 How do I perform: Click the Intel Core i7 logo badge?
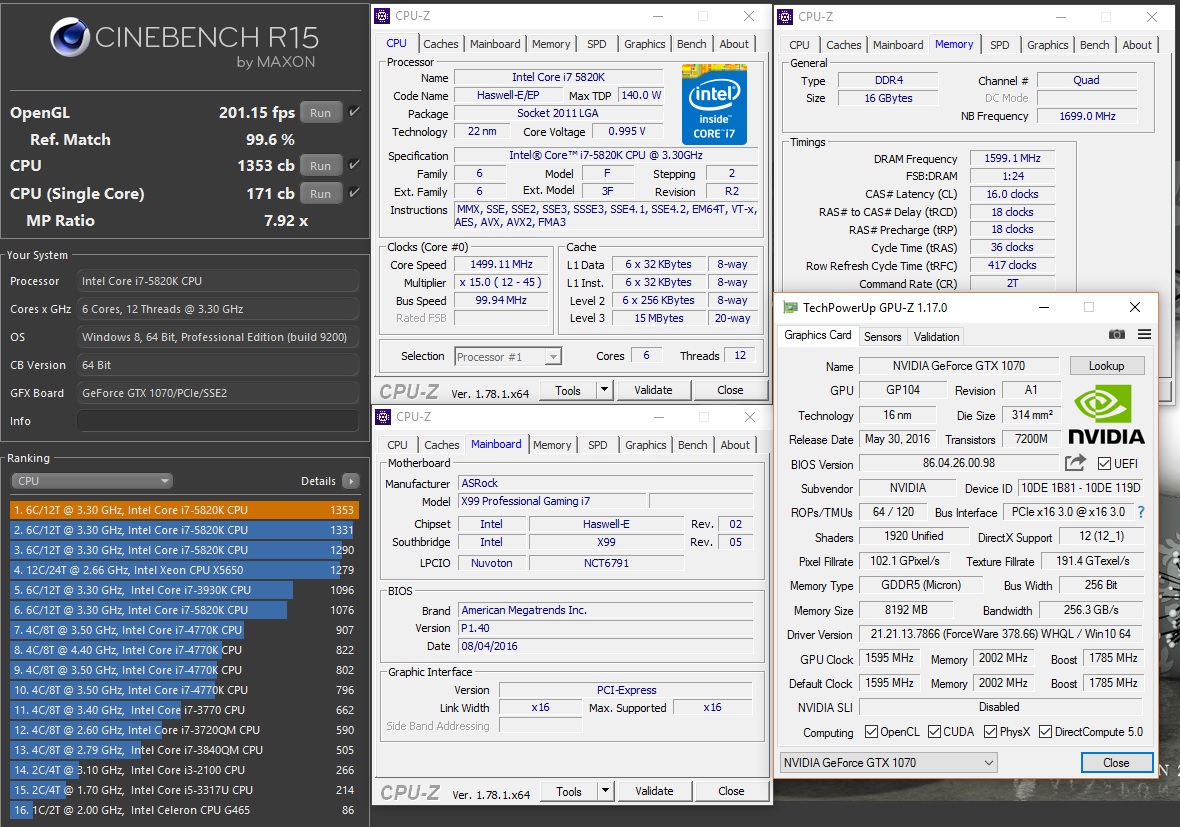[x=714, y=105]
